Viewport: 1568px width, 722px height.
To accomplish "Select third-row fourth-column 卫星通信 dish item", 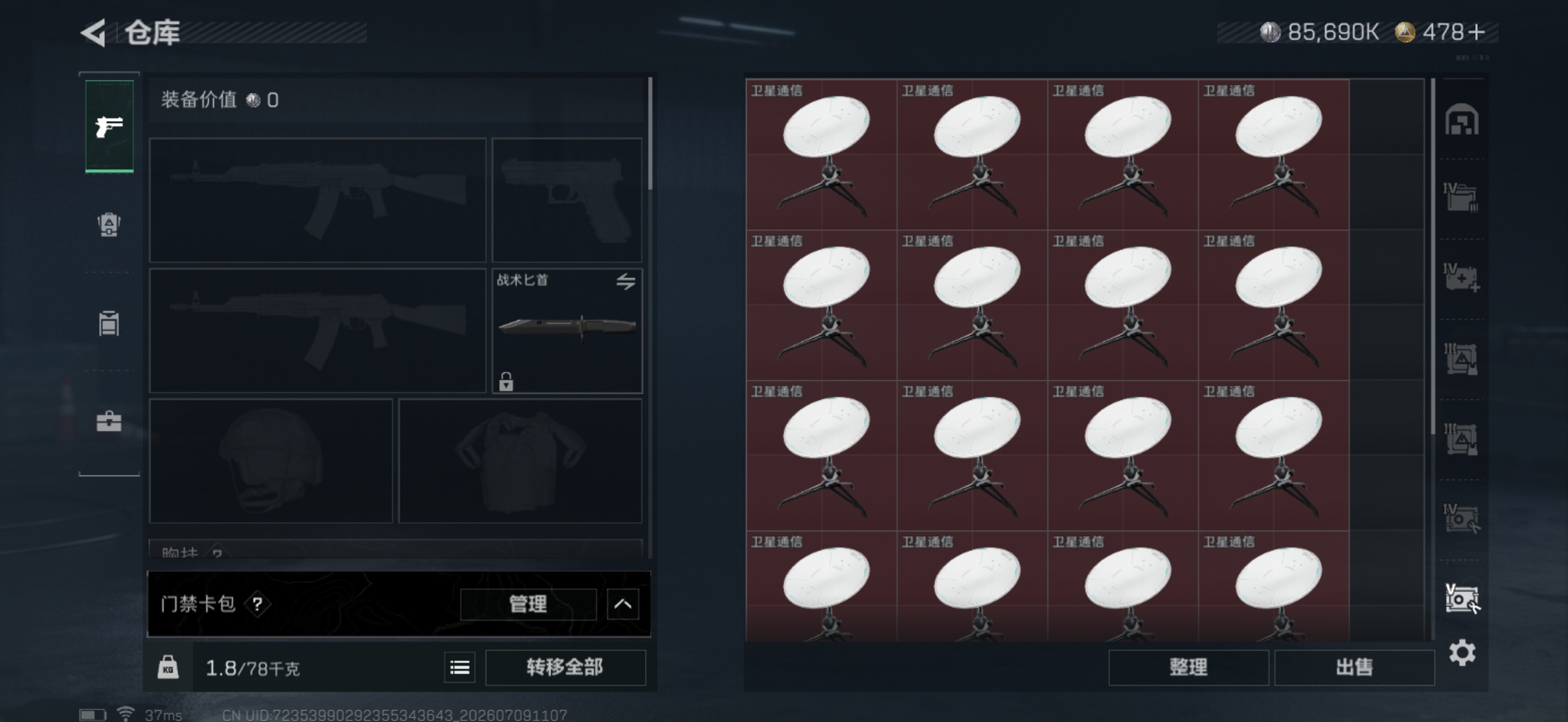I will coord(1274,456).
